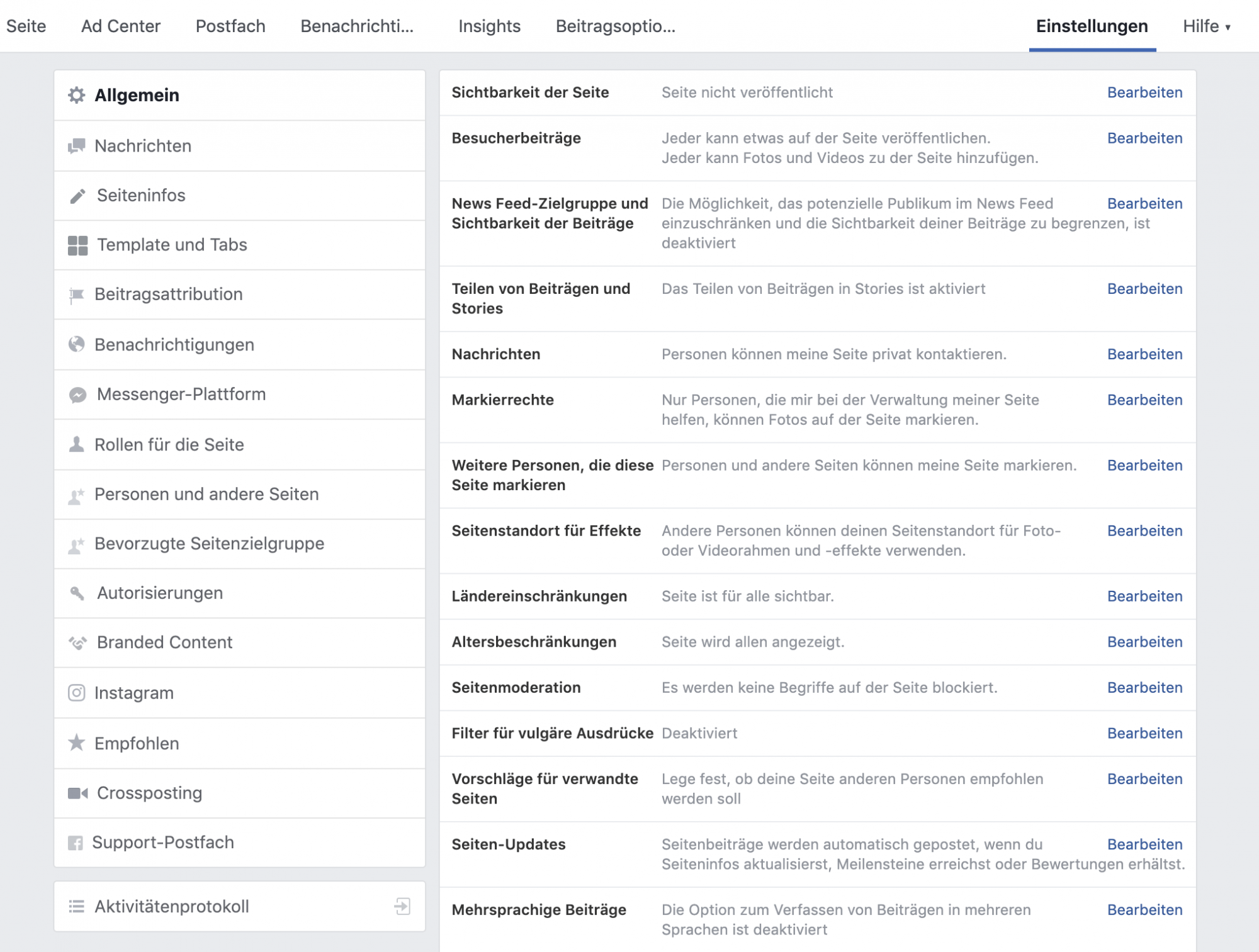Select Support-Postfach in sidebar
Image resolution: width=1259 pixels, height=952 pixels.
(163, 843)
